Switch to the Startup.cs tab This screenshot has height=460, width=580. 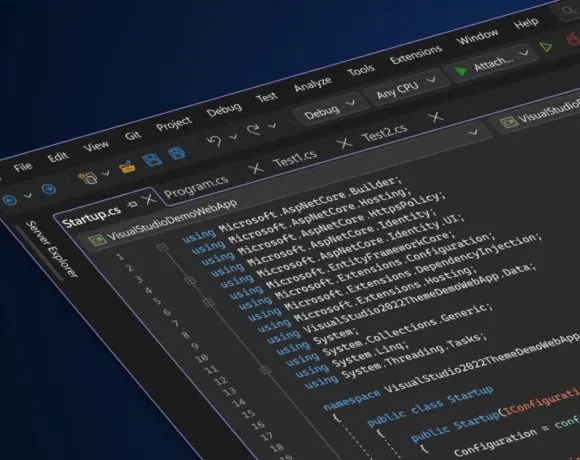92,216
